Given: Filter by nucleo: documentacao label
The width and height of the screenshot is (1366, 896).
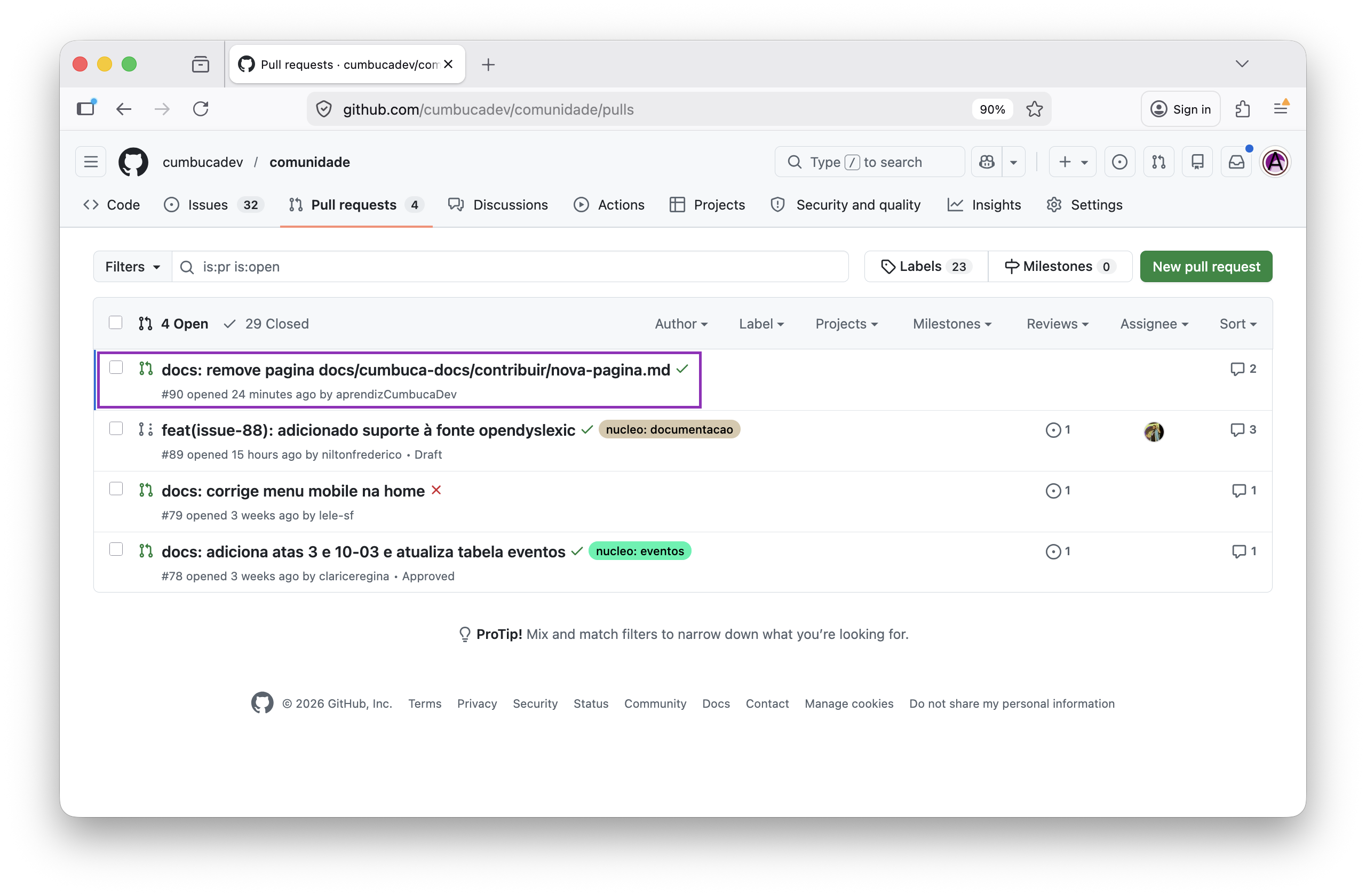Looking at the screenshot, I should (669, 430).
